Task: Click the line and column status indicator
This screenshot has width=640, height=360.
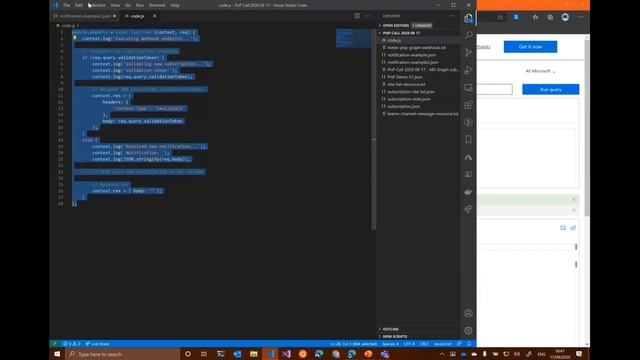Action: pos(353,344)
